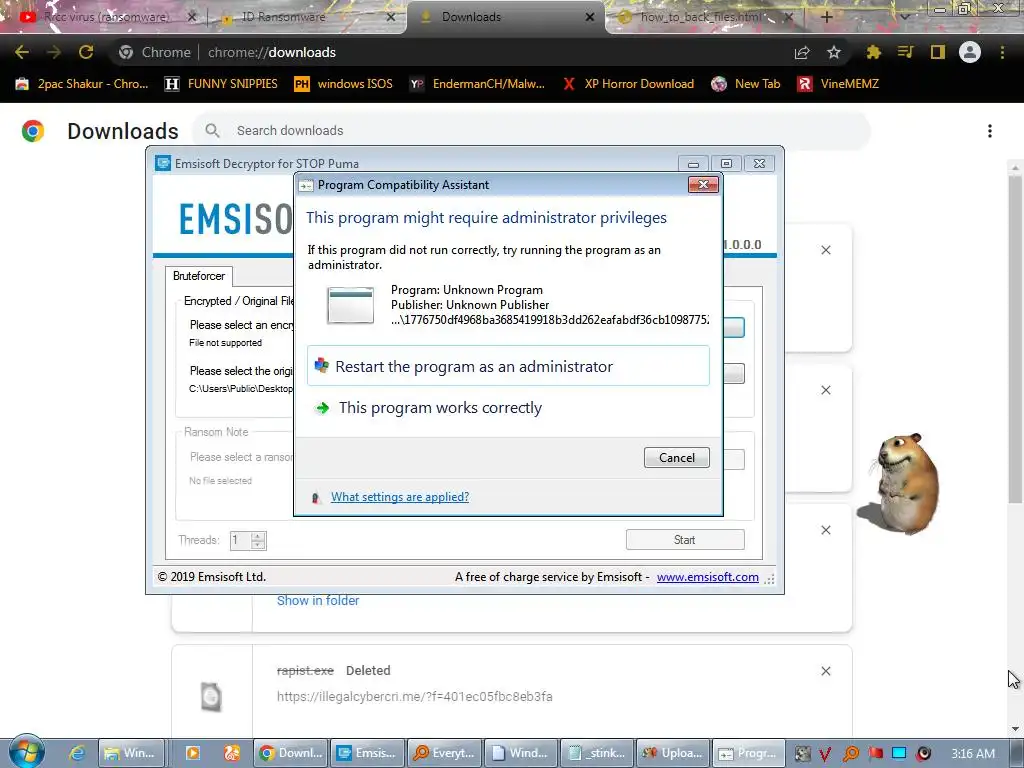This screenshot has height=768, width=1024.
Task: Close the Program Compatibility Assistant window
Action: 703,185
